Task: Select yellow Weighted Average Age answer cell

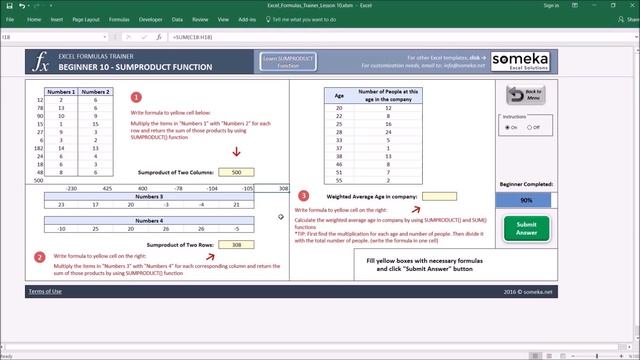Action: pos(439,196)
